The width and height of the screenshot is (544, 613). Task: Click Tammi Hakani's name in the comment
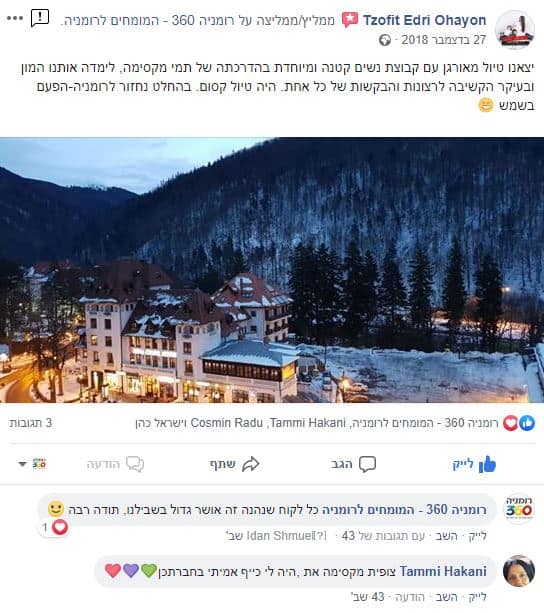coord(443,571)
